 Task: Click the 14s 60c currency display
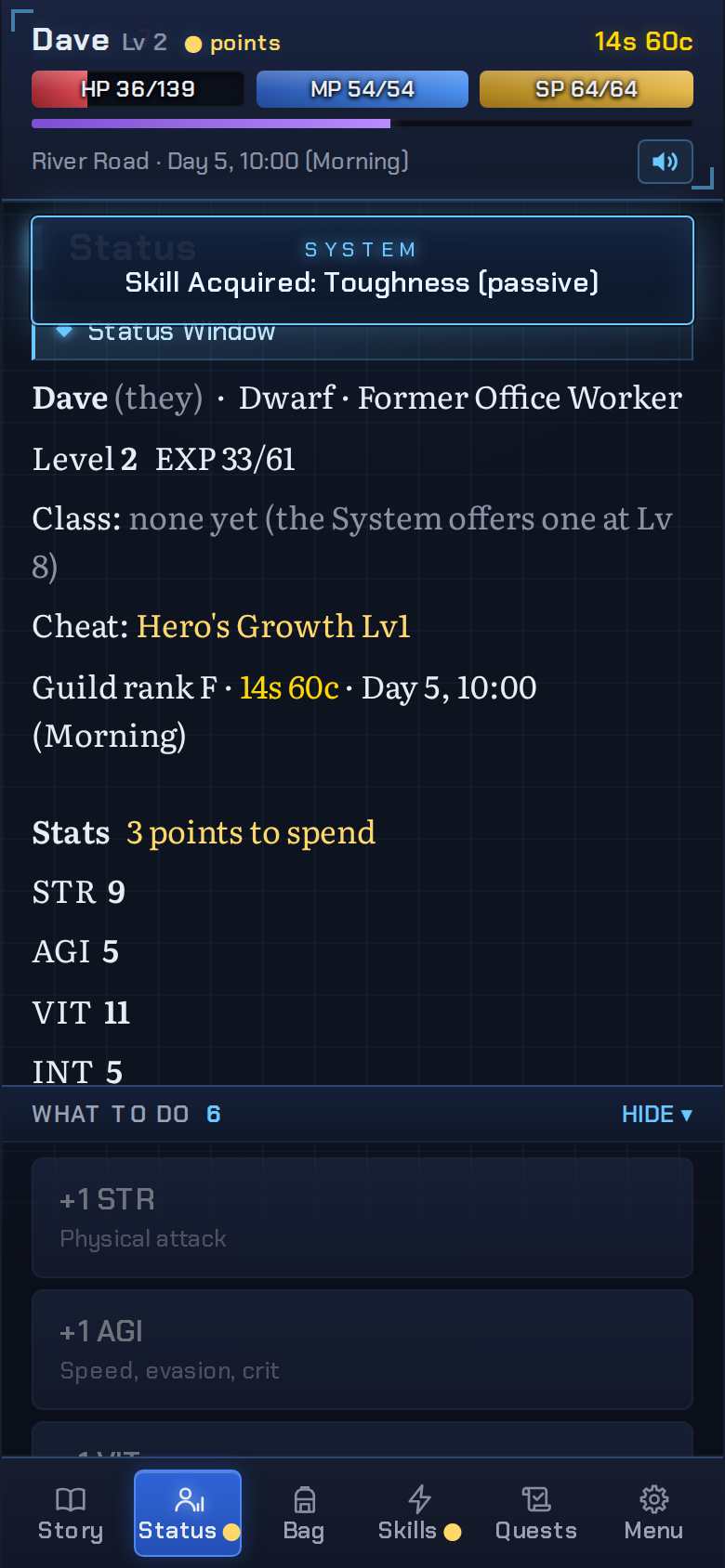pyautogui.click(x=643, y=42)
